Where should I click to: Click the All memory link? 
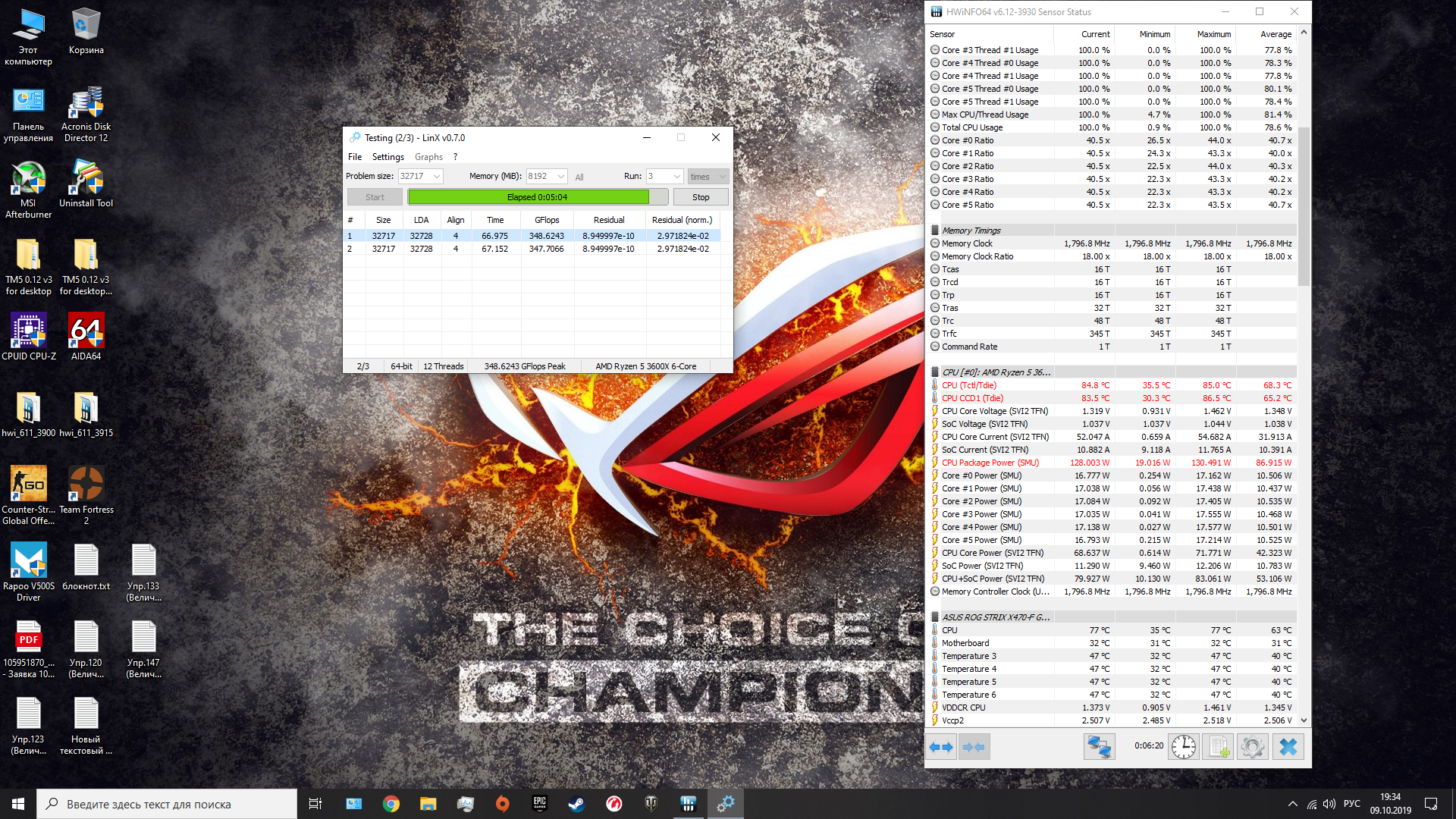(579, 177)
